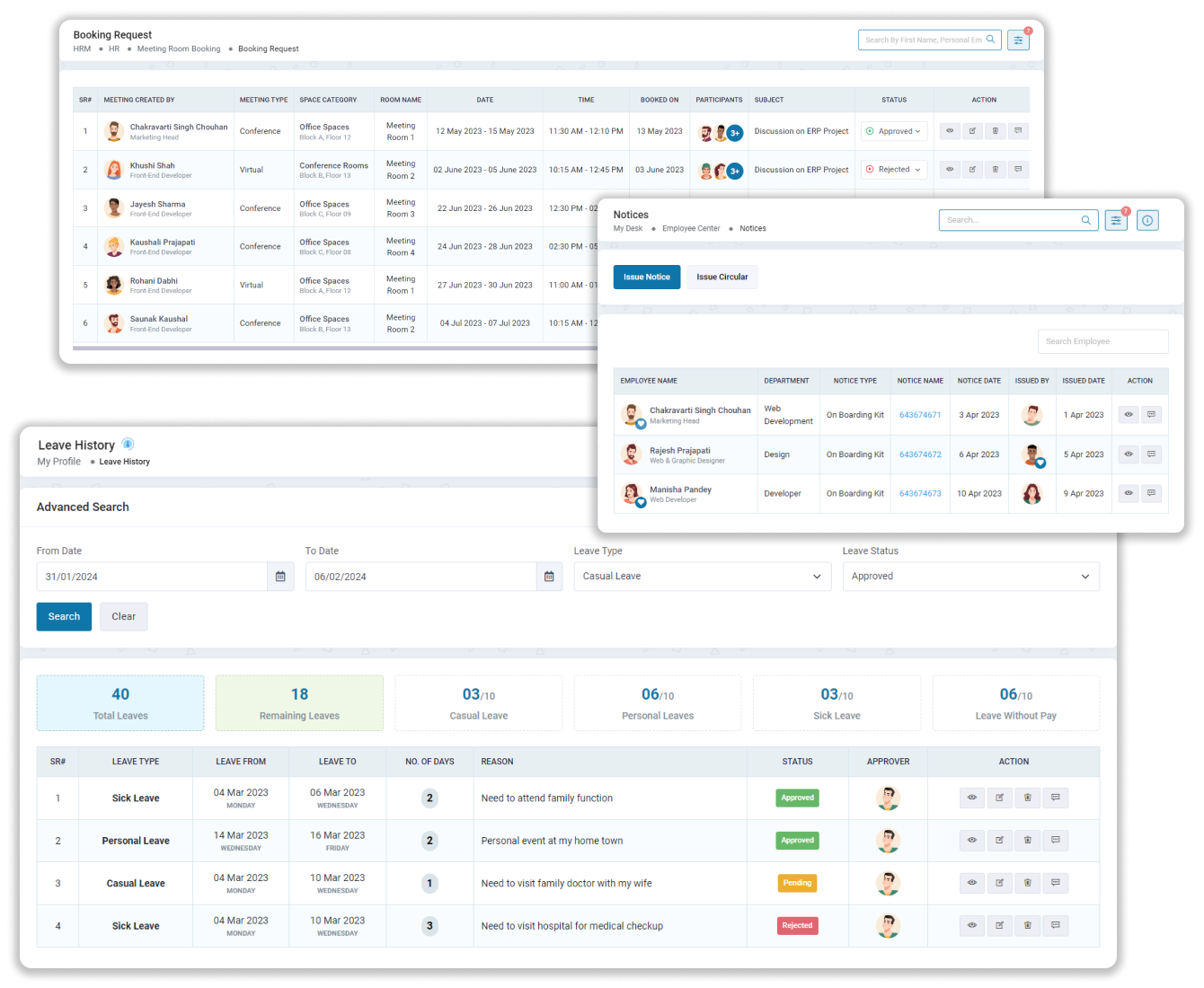The image size is (1204, 988).
Task: Select the Issue Notice tab
Action: pyautogui.click(x=647, y=277)
